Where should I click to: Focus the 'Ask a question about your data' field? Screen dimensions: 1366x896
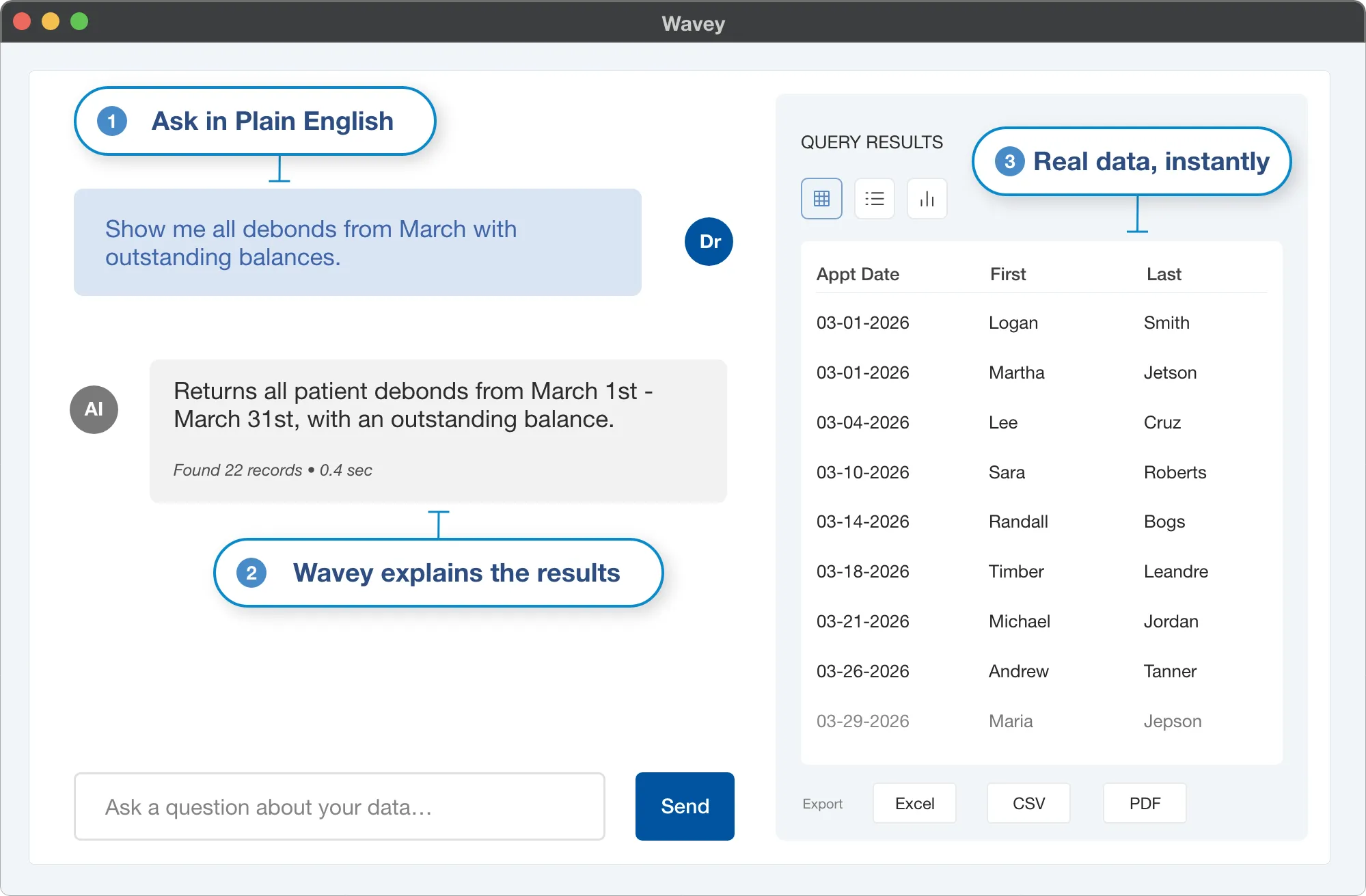point(340,806)
